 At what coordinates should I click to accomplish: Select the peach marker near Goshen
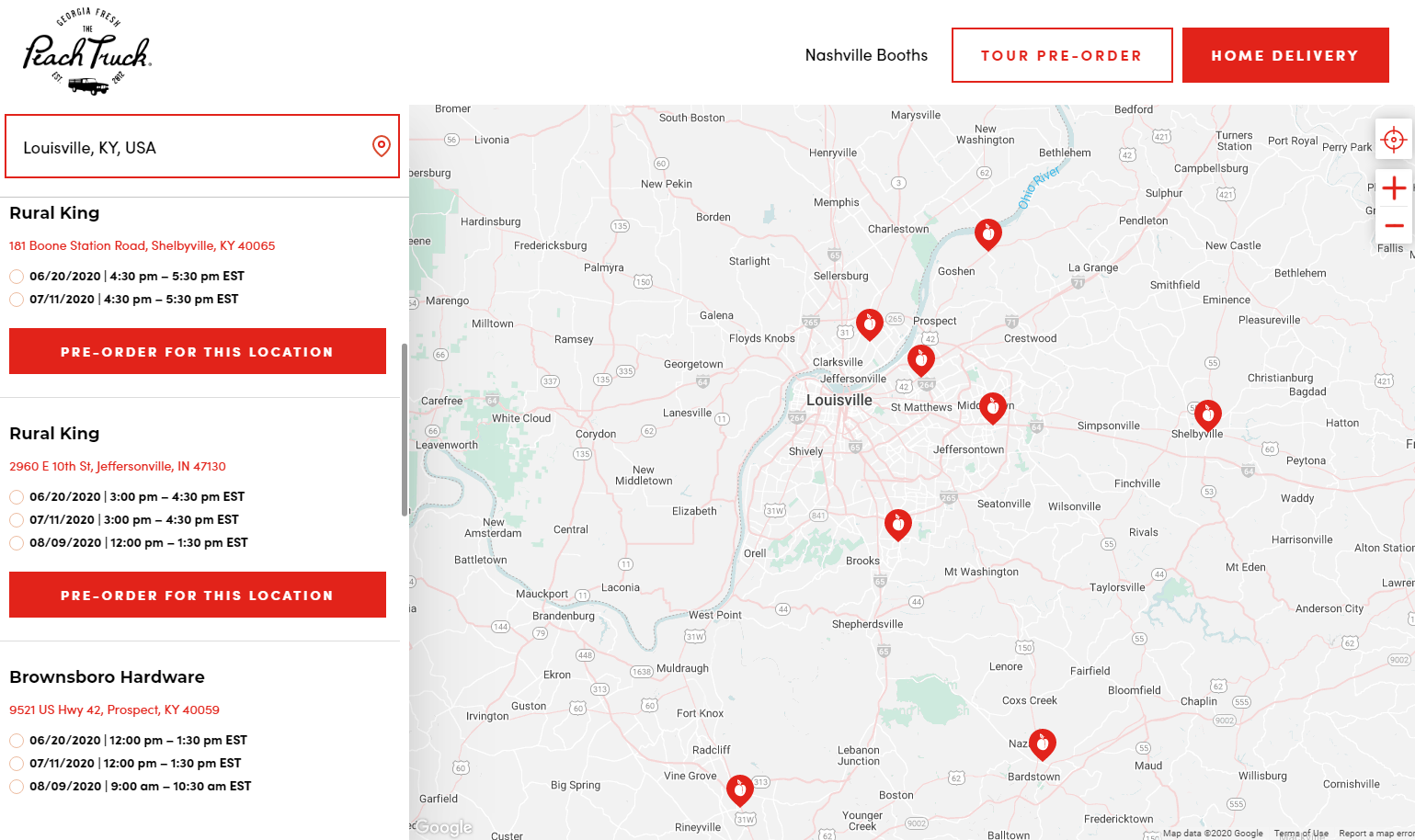point(988,234)
